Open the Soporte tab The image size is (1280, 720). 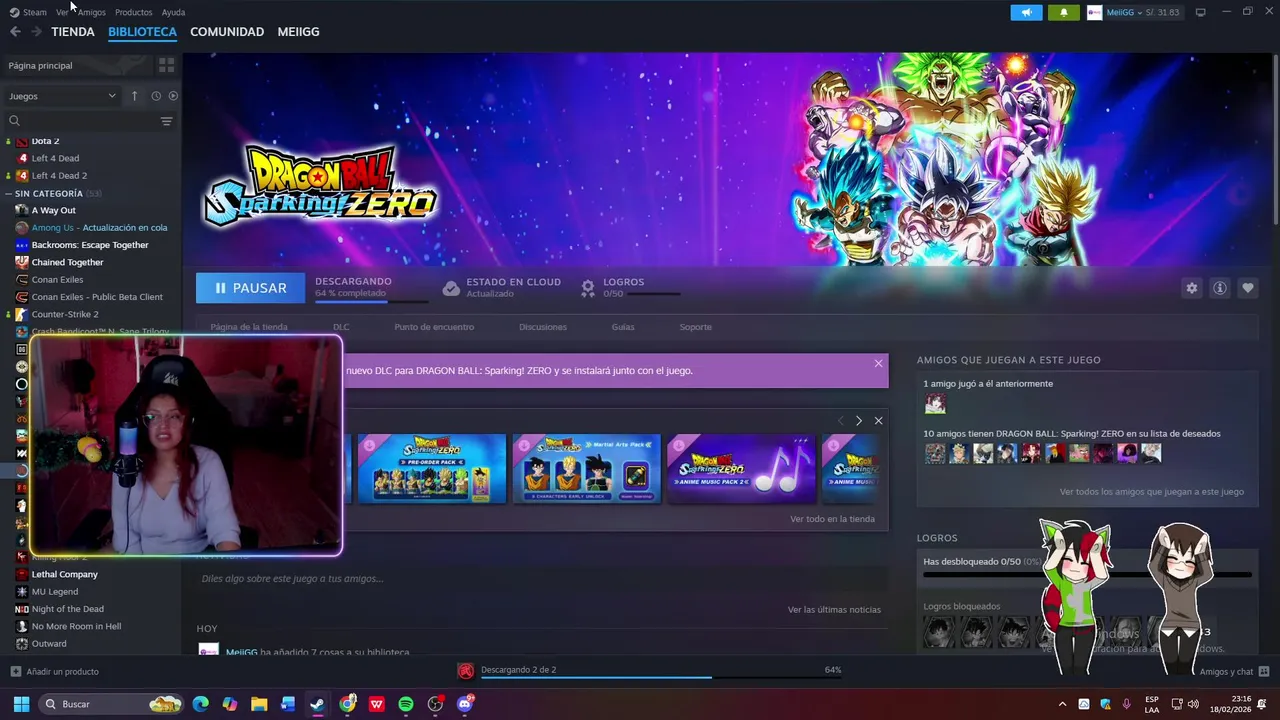coord(696,327)
